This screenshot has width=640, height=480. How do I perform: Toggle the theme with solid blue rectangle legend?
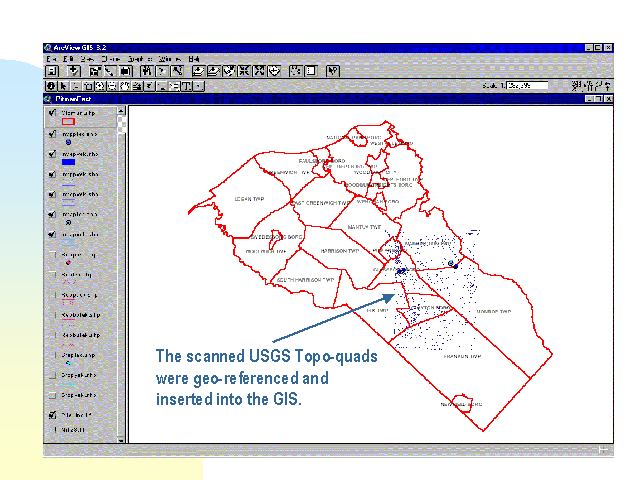(x=50, y=154)
